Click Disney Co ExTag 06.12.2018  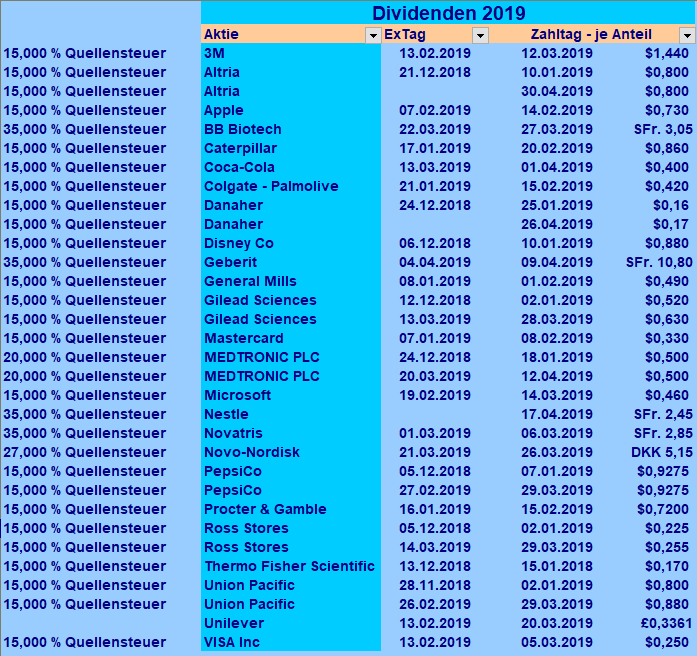pyautogui.click(x=435, y=243)
